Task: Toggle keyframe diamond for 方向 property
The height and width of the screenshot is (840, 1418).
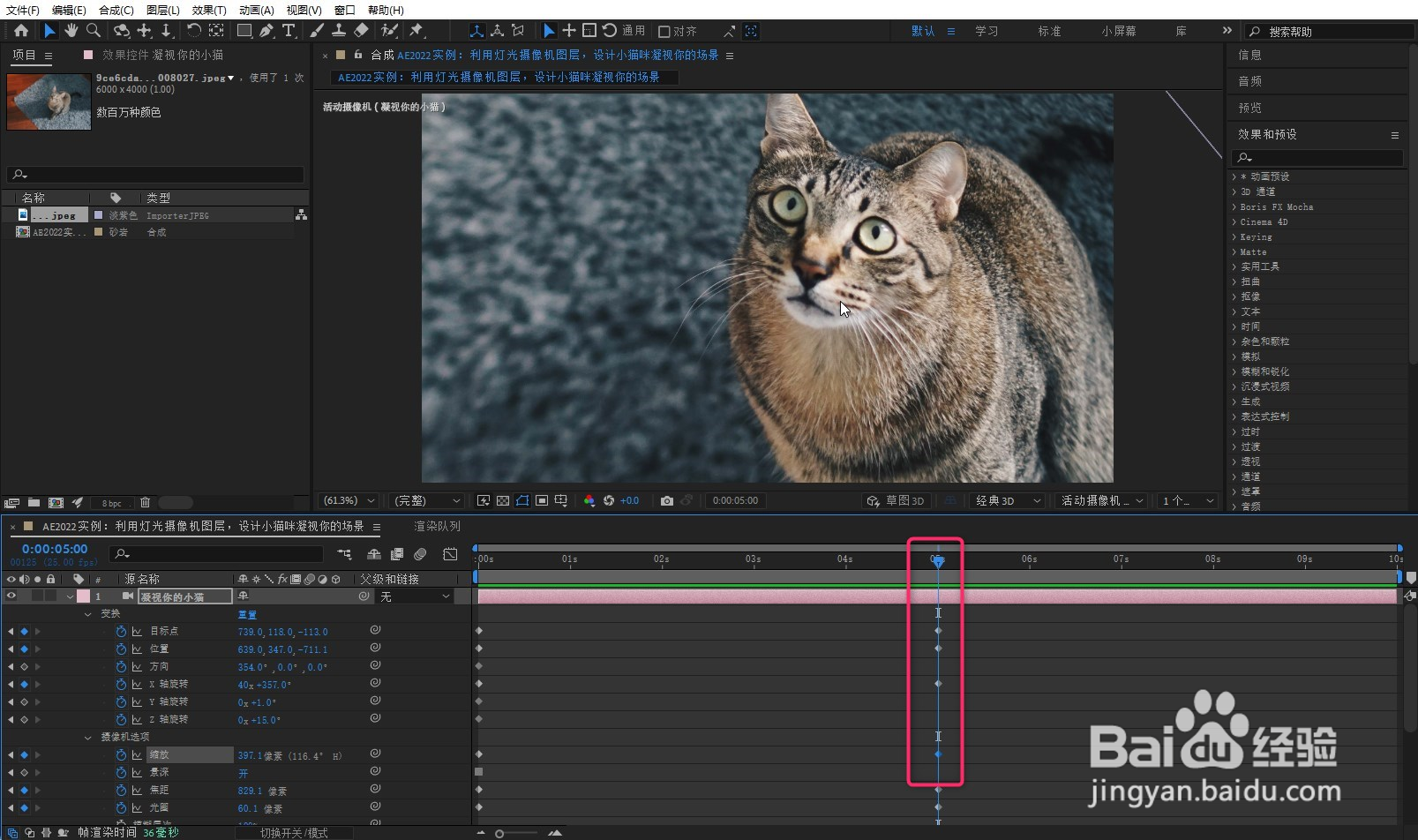Action: 24,667
